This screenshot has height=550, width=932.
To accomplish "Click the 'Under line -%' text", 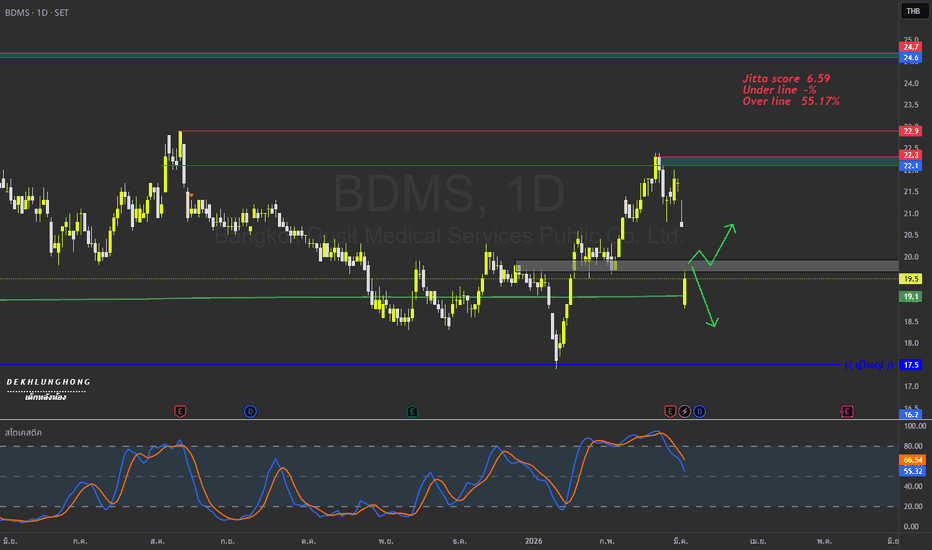I will pos(779,90).
